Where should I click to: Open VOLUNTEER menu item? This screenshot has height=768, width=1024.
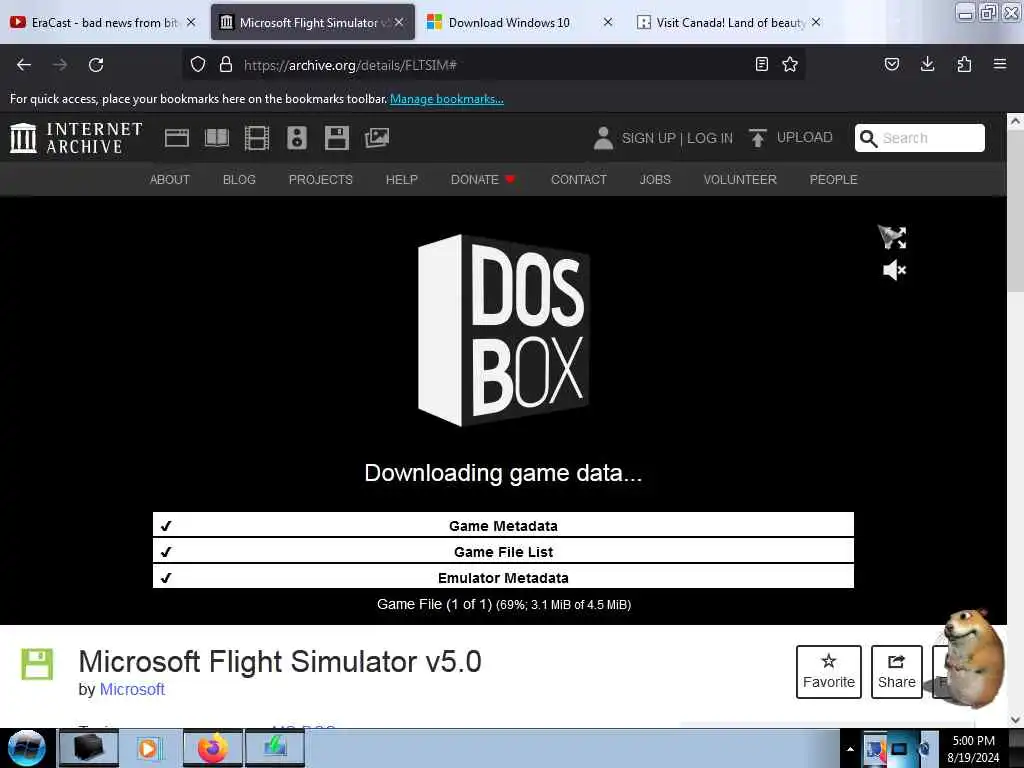coord(740,179)
